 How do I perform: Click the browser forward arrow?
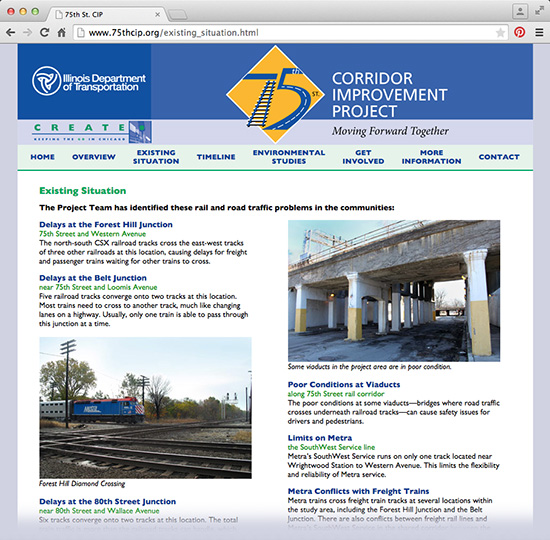coord(27,33)
